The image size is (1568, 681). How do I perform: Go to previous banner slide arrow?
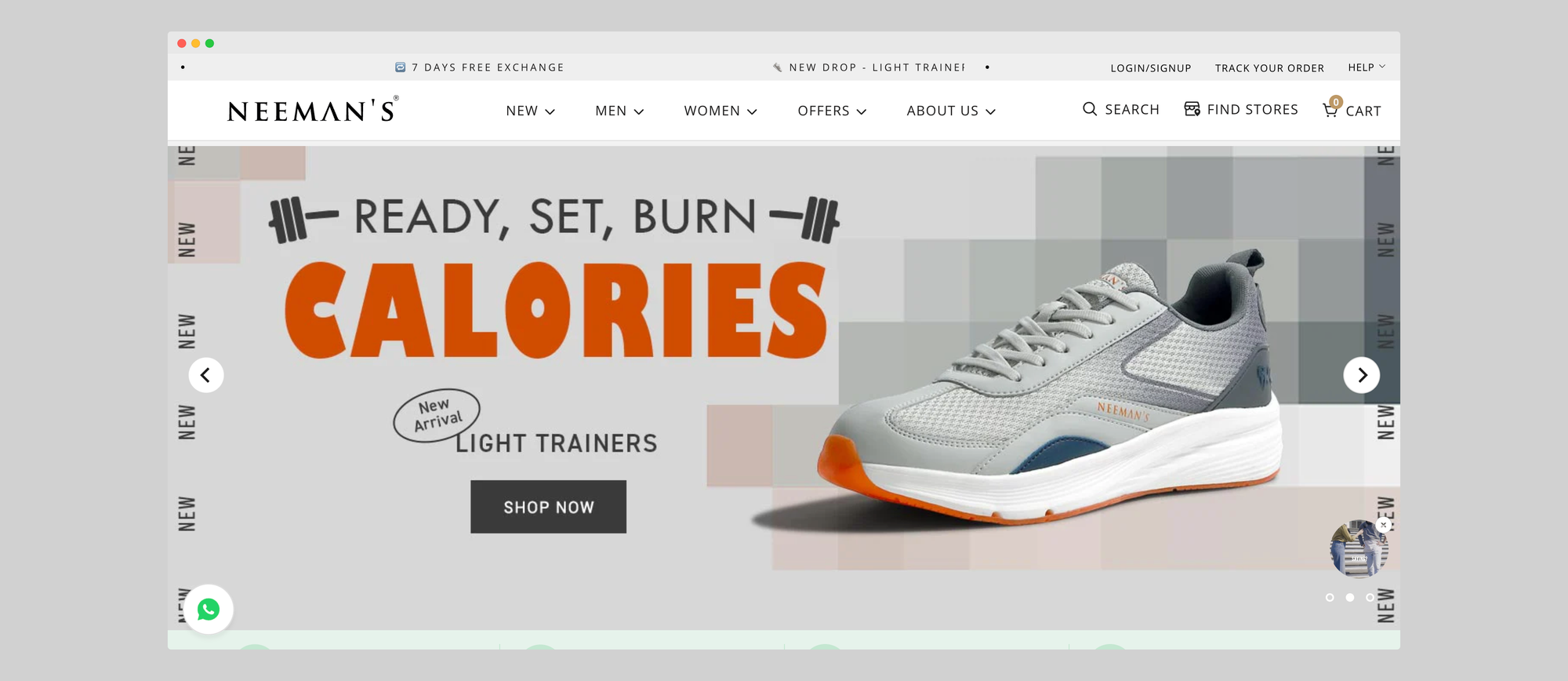[206, 375]
